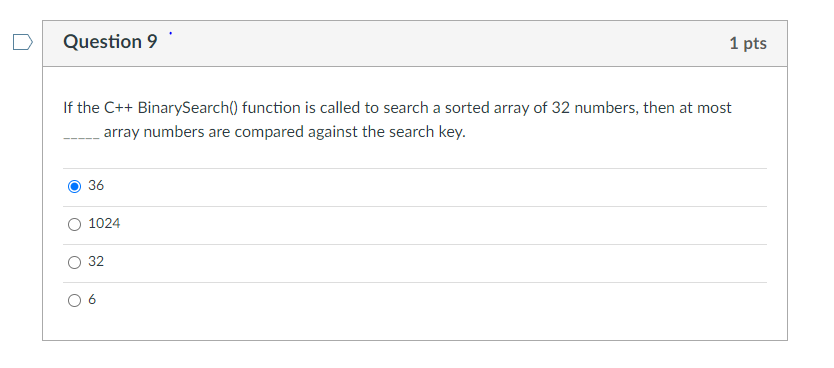
Task: Click the C++ text in the question
Action: click(x=118, y=108)
